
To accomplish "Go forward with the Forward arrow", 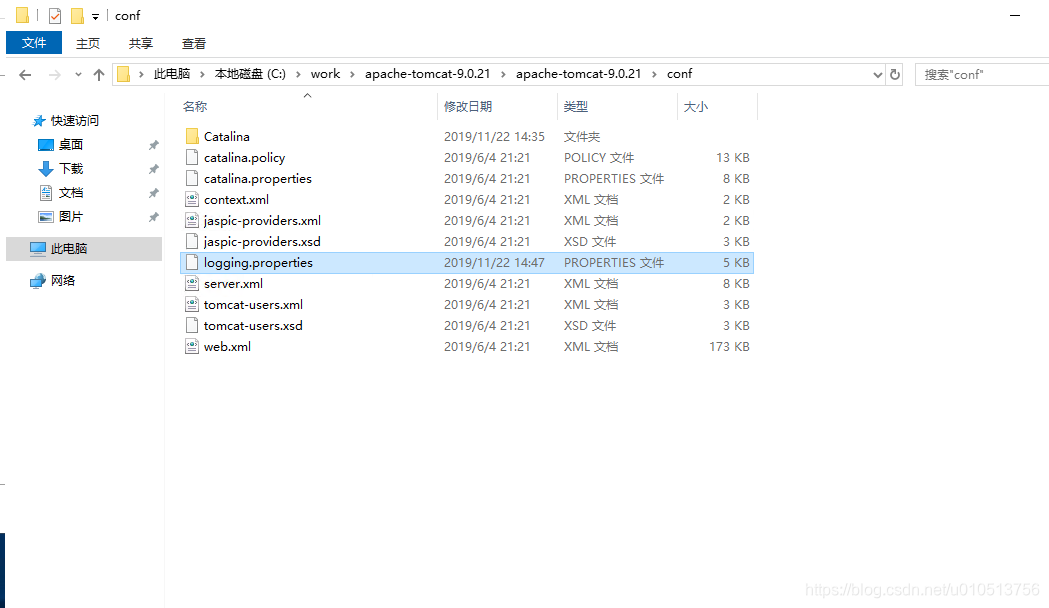I will 55,74.
